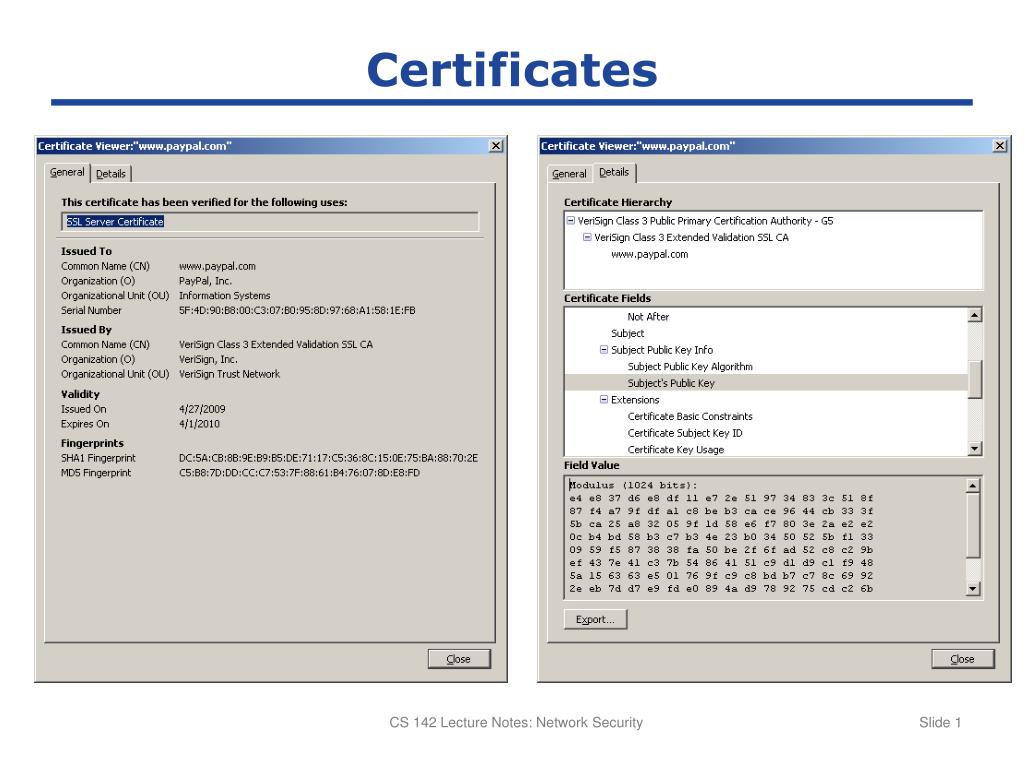Click Close button in right certificate viewer

(x=962, y=659)
